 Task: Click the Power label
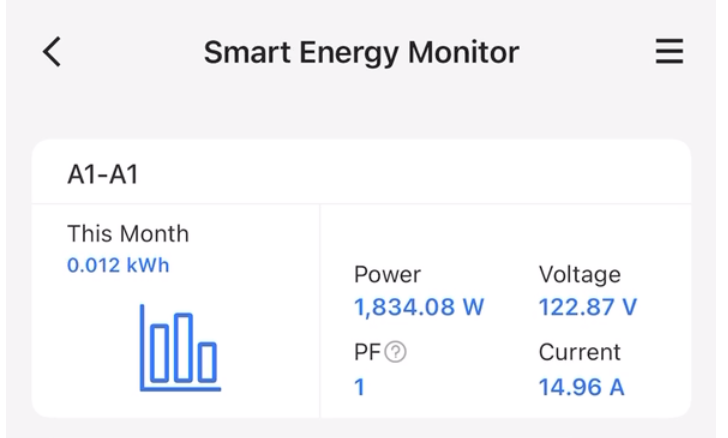point(387,274)
